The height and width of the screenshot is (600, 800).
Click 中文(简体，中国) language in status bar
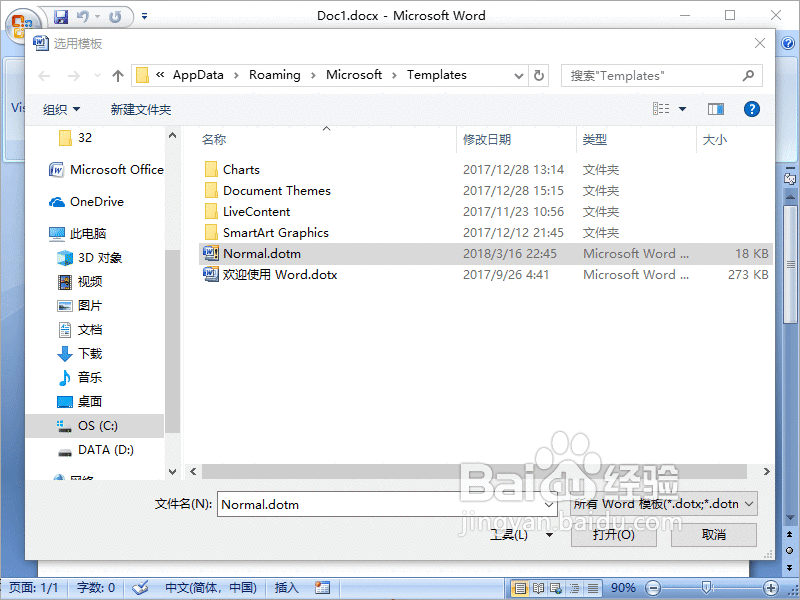[211, 588]
